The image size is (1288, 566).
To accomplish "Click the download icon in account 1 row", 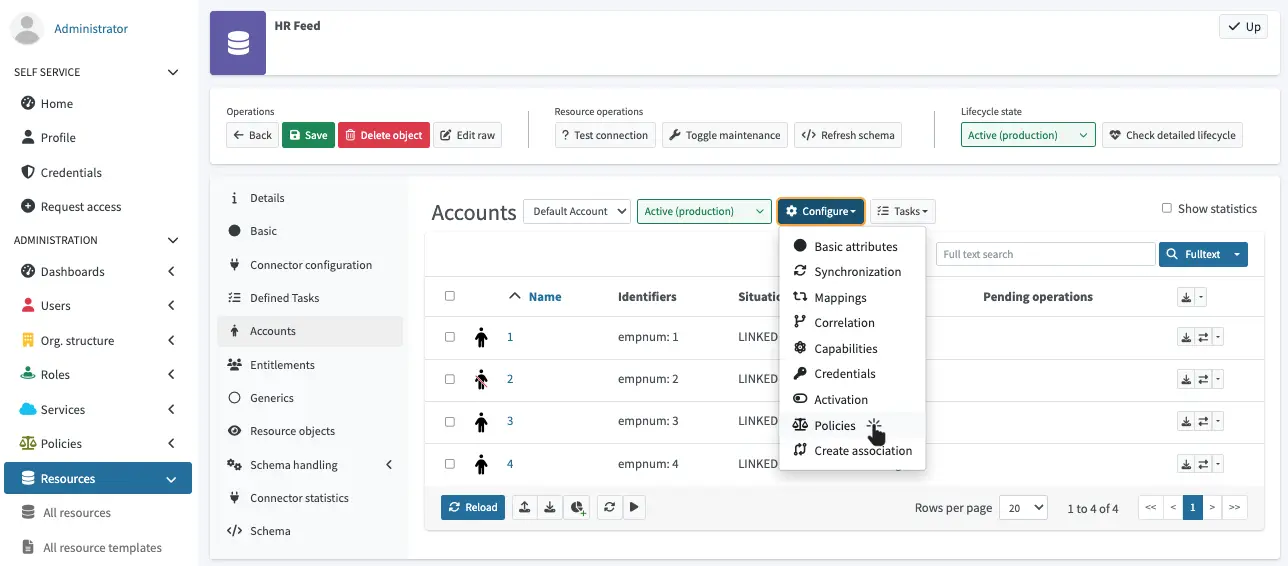I will click(1186, 337).
